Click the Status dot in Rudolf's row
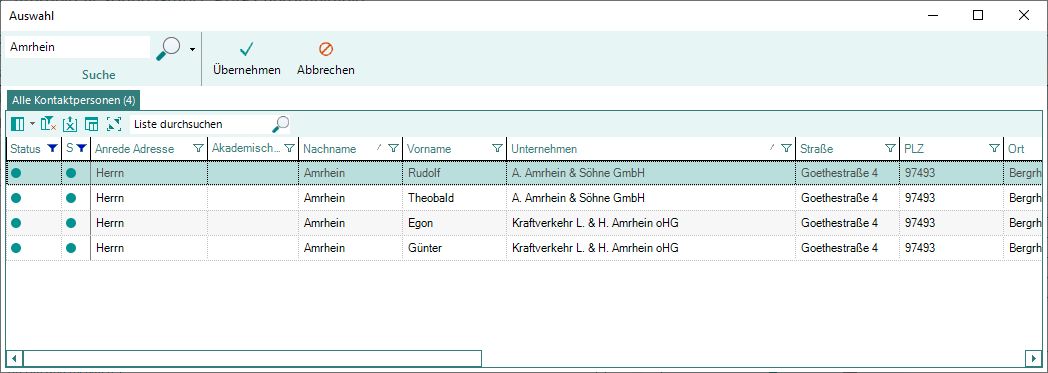The image size is (1048, 373). coord(16,173)
